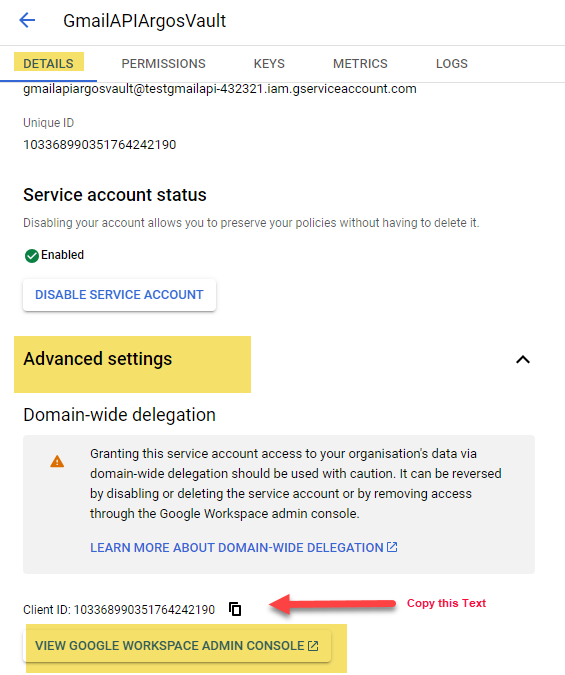The width and height of the screenshot is (565, 675).
Task: Open the DETAILS tab
Action: [48, 64]
